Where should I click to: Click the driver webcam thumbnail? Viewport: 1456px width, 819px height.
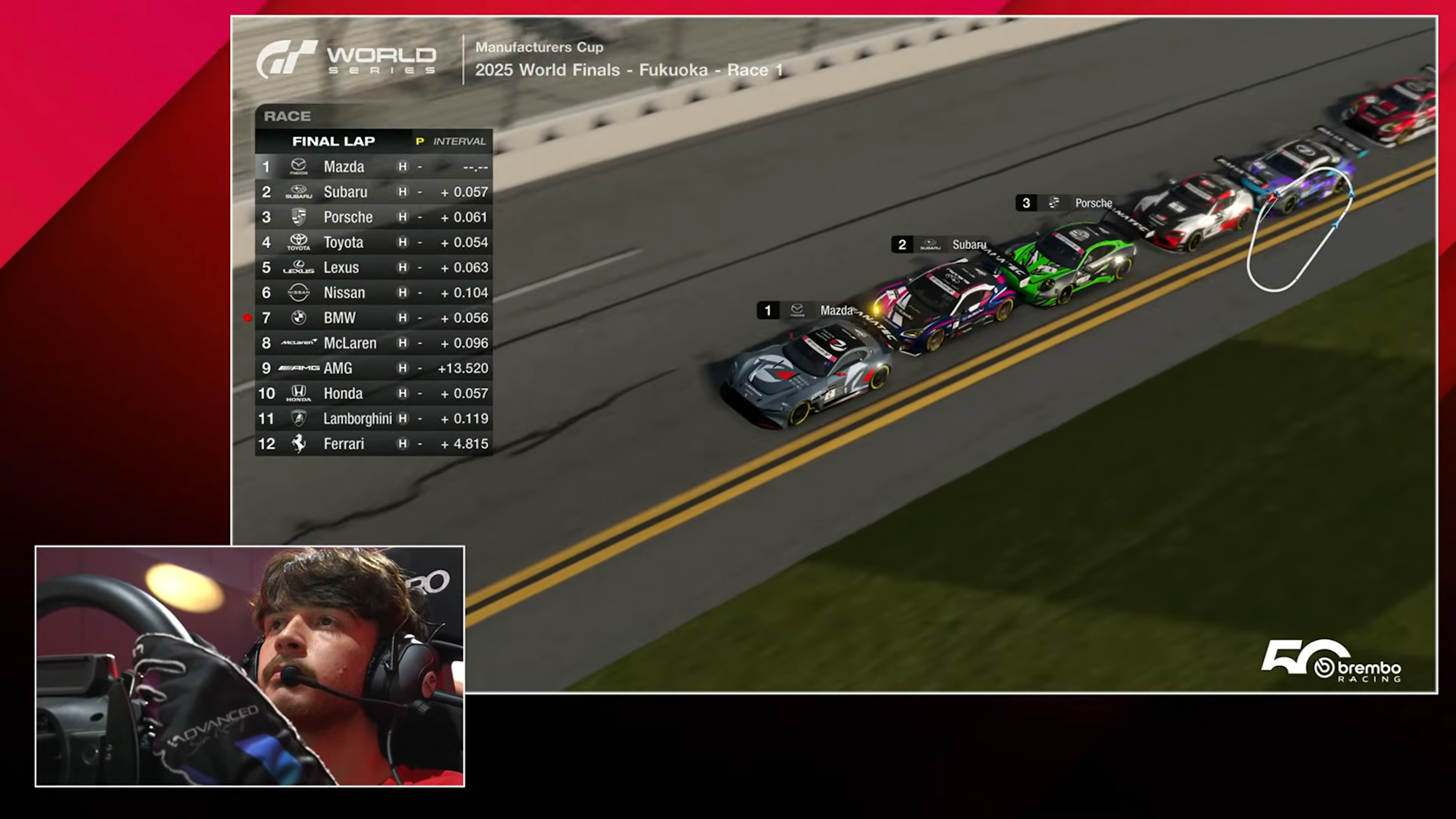(250, 666)
